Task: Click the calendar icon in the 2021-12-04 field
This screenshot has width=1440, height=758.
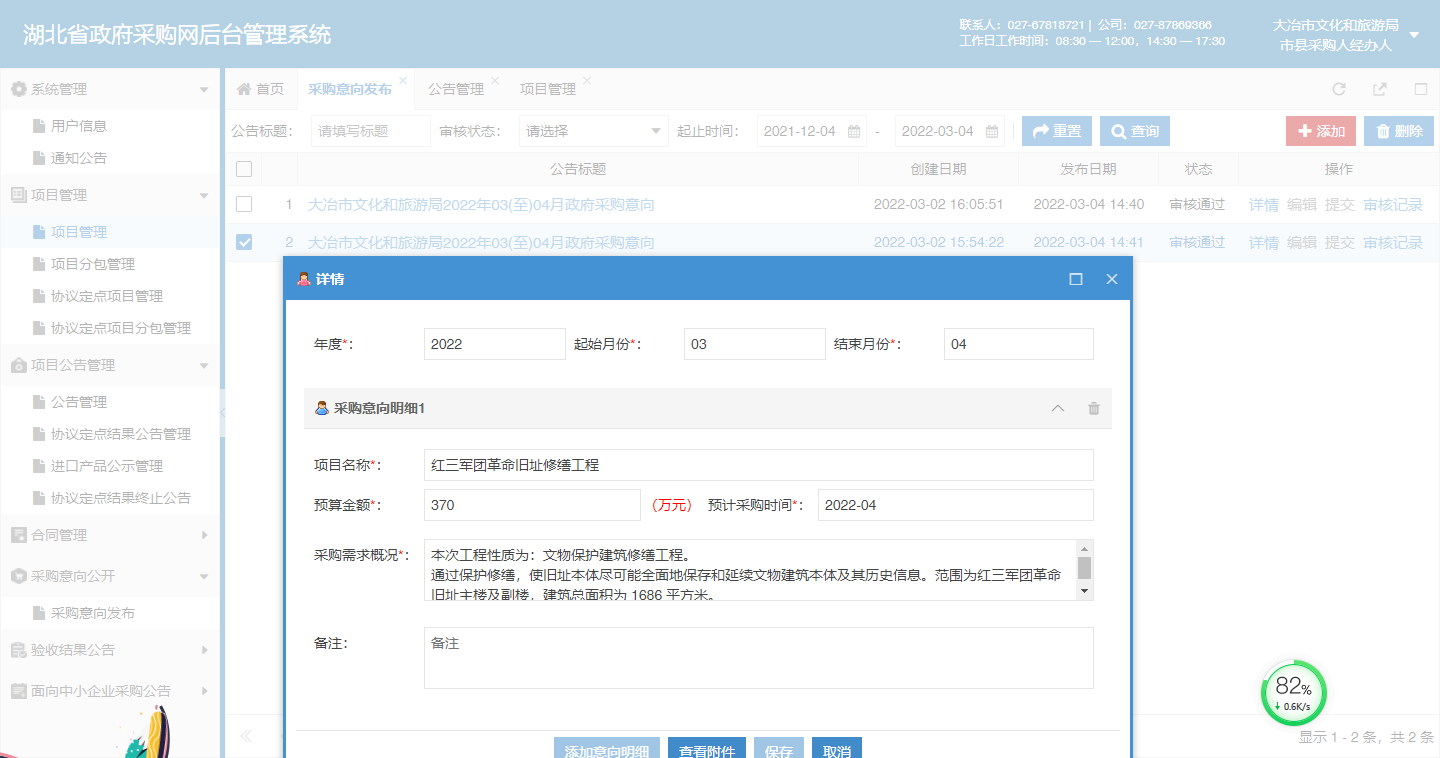Action: coord(854,131)
